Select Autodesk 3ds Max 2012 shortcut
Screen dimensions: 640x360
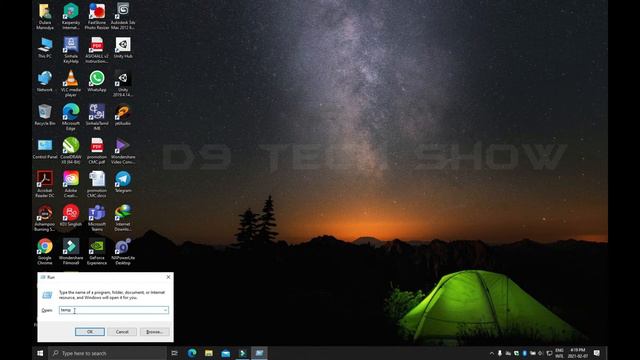(x=123, y=16)
